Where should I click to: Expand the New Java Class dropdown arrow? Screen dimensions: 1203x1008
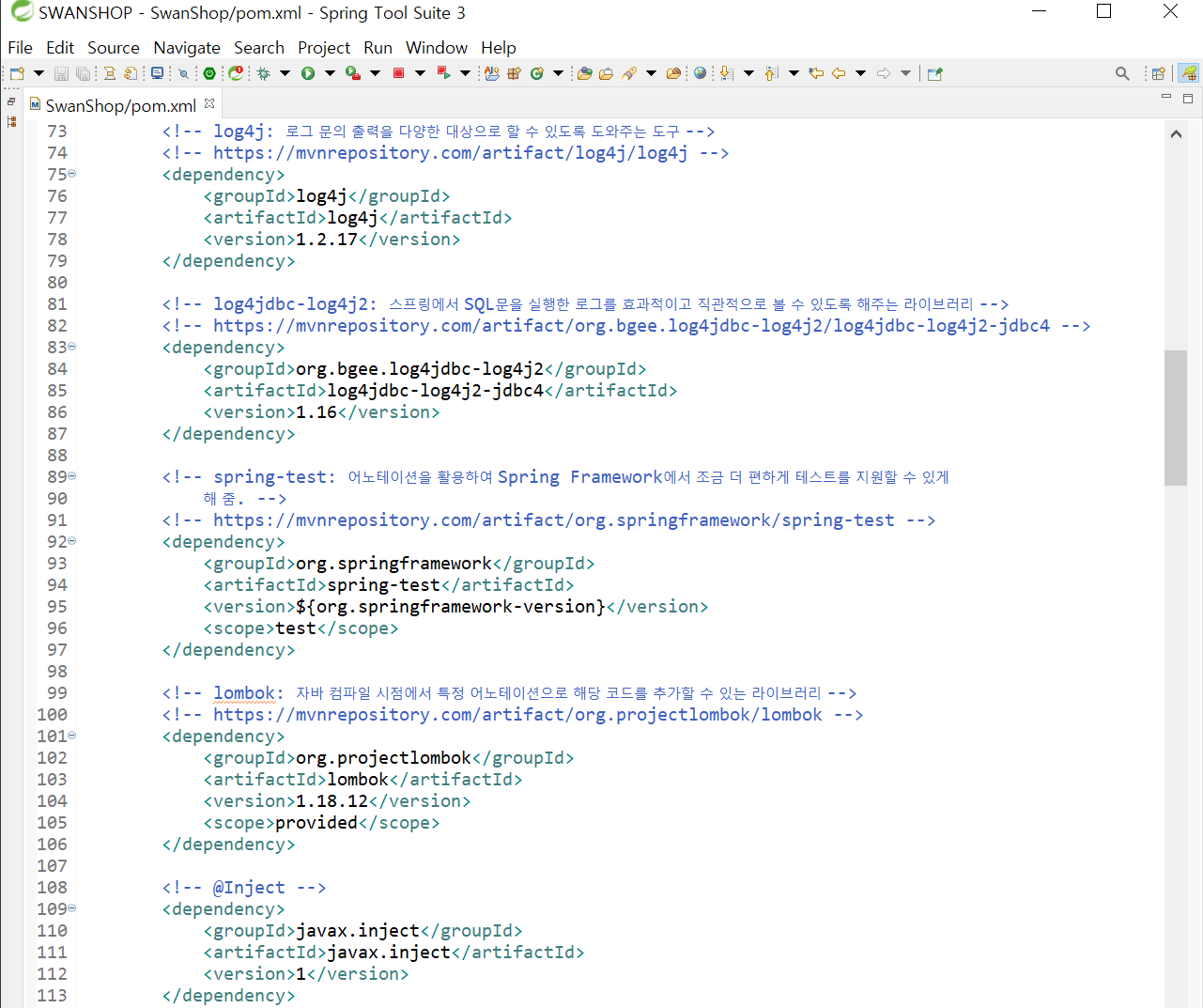tap(558, 73)
